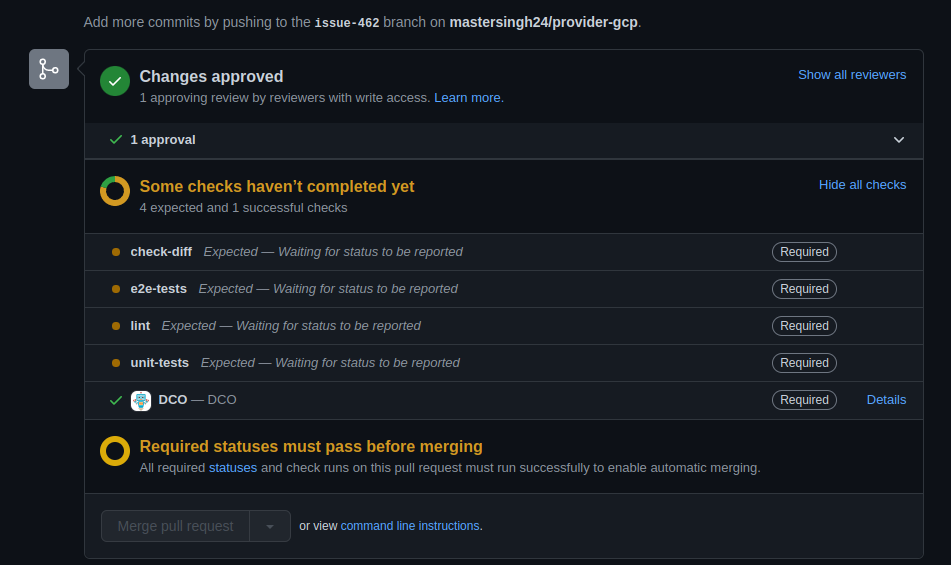Click mastersingh24/provider-gcp repository name

click(543, 22)
